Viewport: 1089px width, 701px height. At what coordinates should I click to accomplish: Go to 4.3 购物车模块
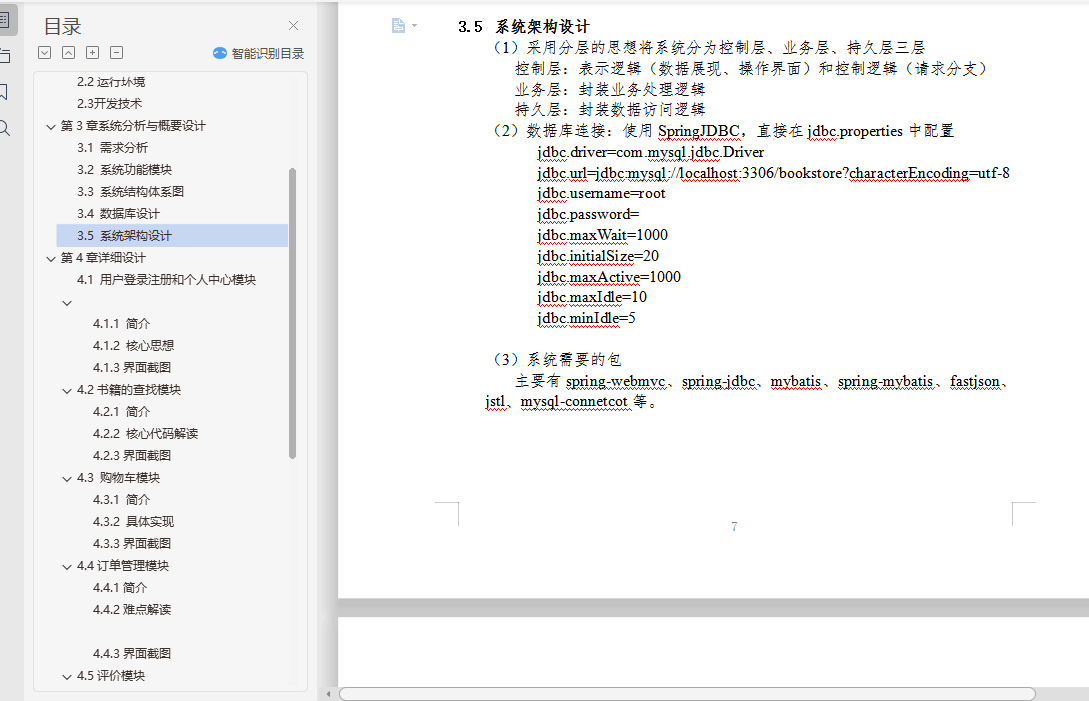[x=118, y=478]
